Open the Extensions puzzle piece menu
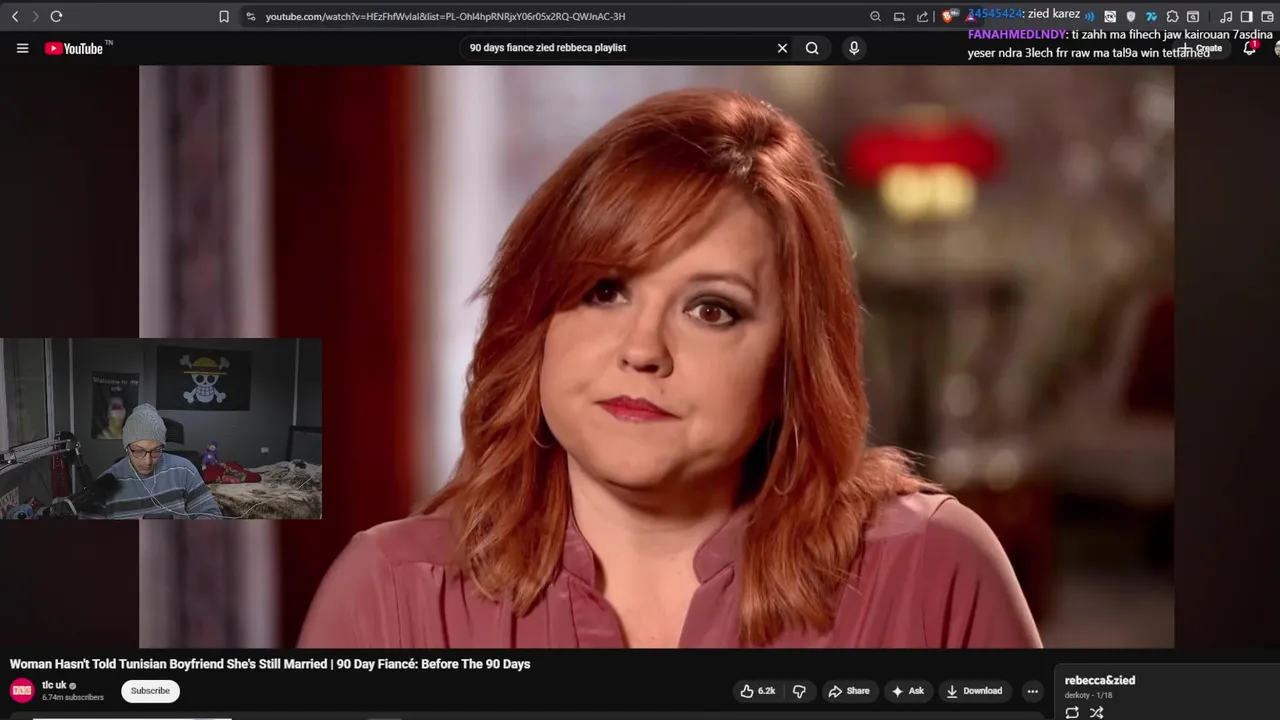 point(1172,17)
